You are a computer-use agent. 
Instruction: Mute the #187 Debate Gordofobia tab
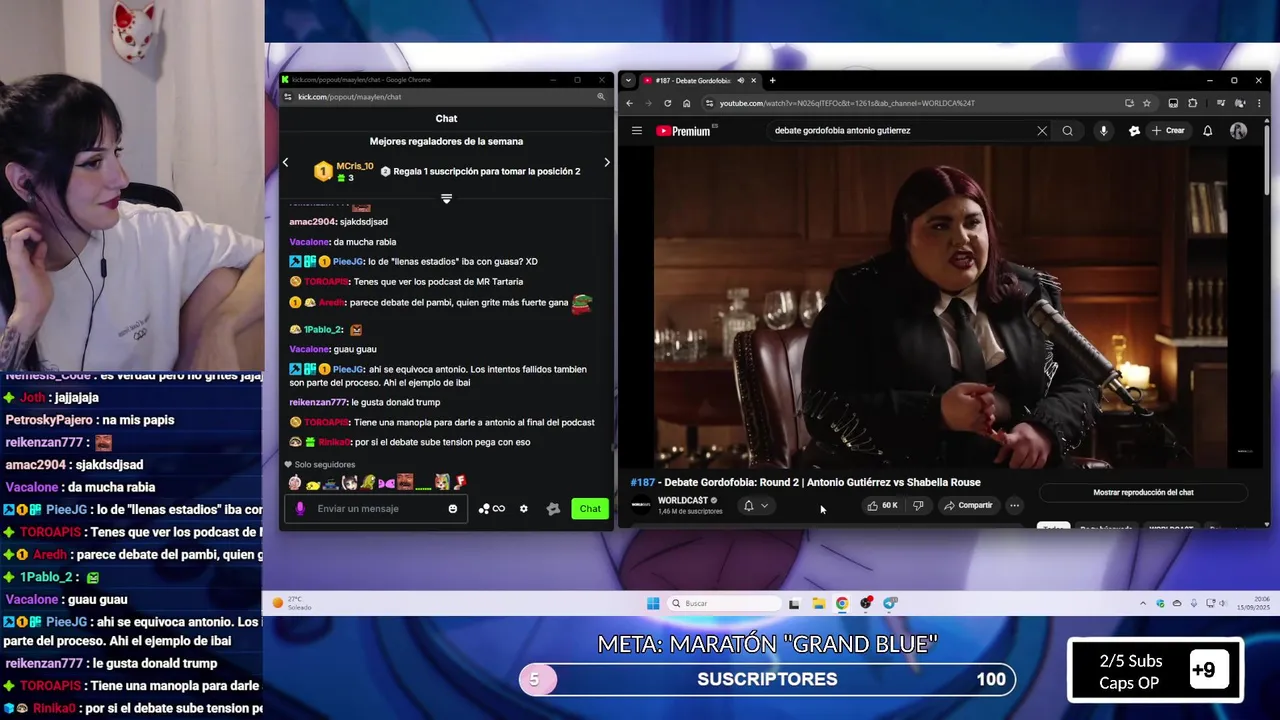(740, 80)
